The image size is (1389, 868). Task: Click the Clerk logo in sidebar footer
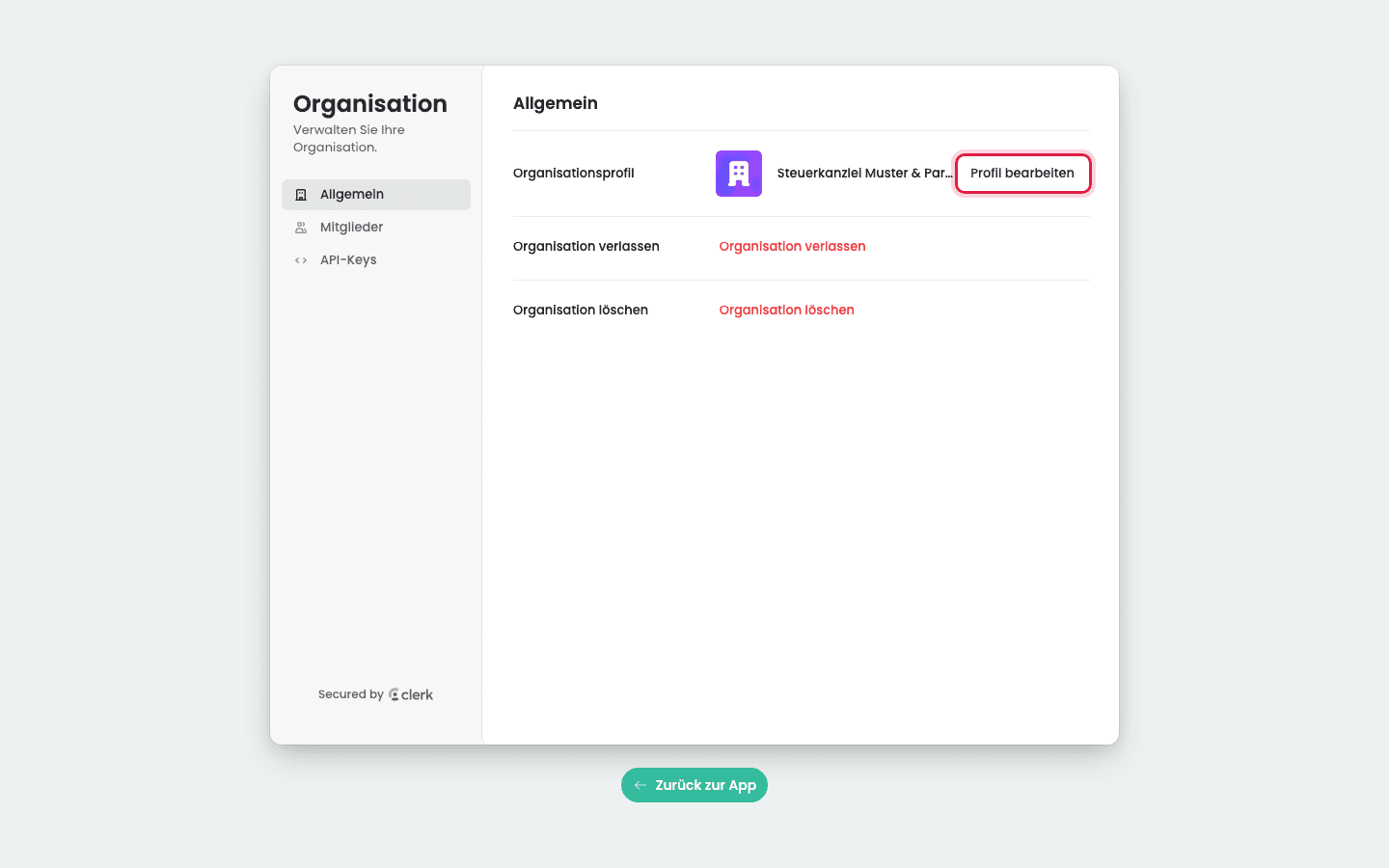tap(411, 694)
